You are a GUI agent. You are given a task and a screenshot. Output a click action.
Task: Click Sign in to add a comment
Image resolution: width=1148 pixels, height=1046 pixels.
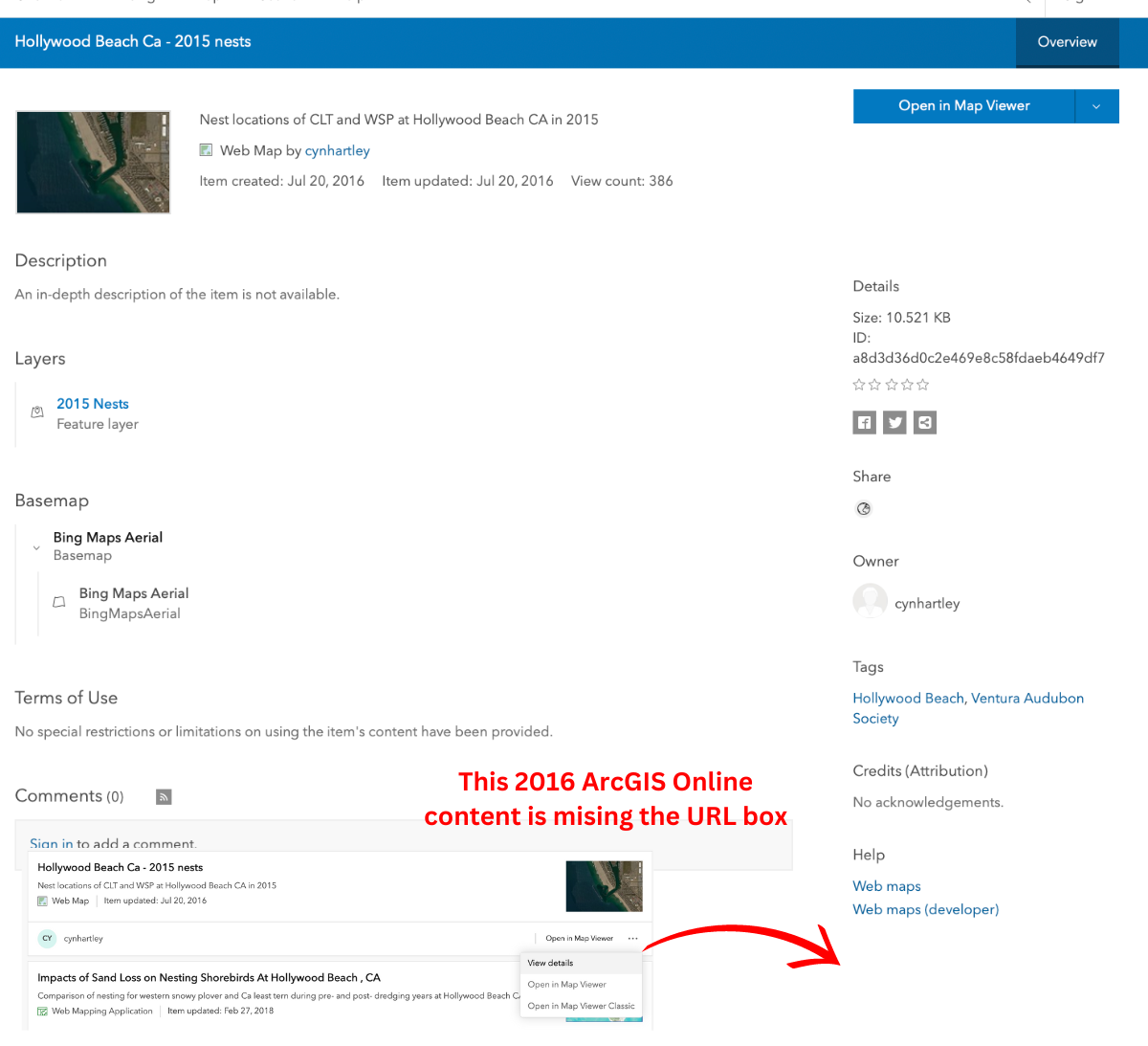[x=51, y=843]
